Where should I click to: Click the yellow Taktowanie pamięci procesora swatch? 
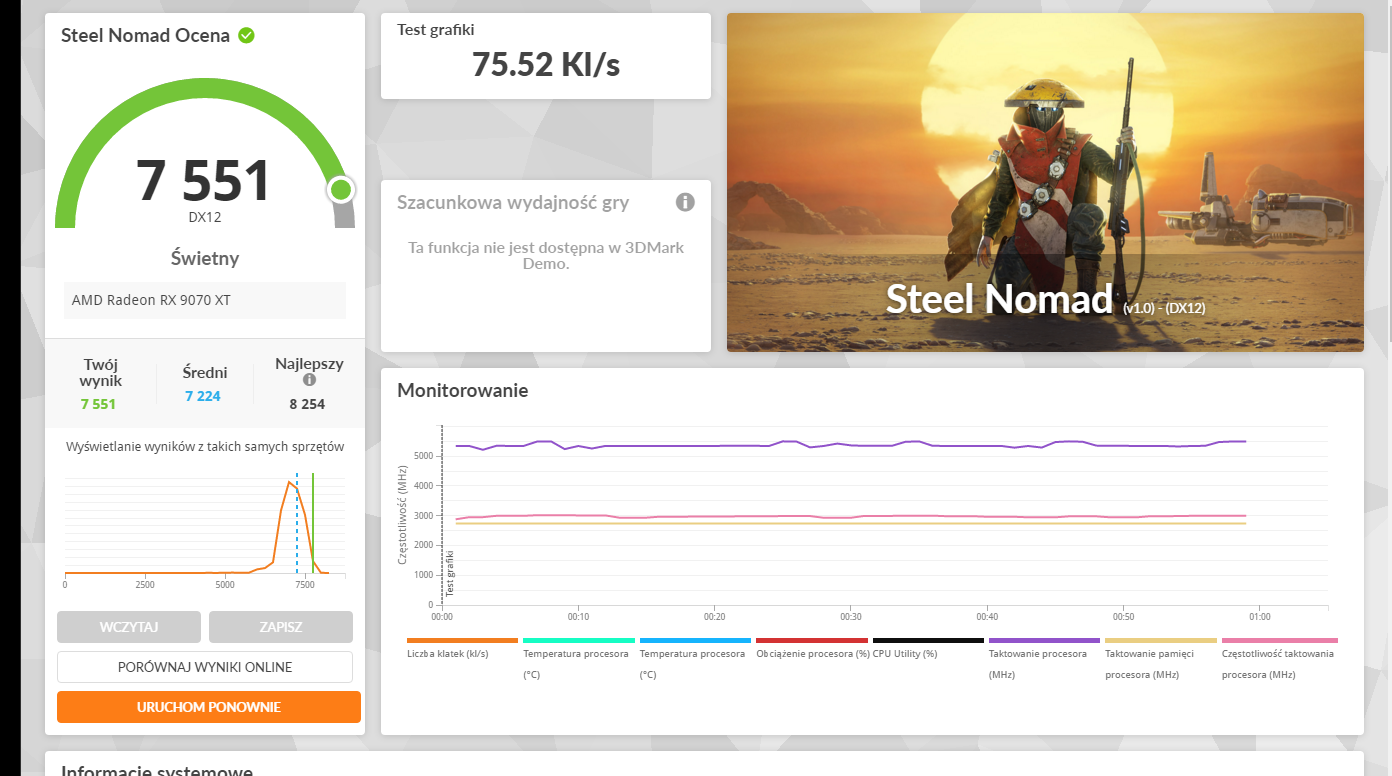(1161, 640)
